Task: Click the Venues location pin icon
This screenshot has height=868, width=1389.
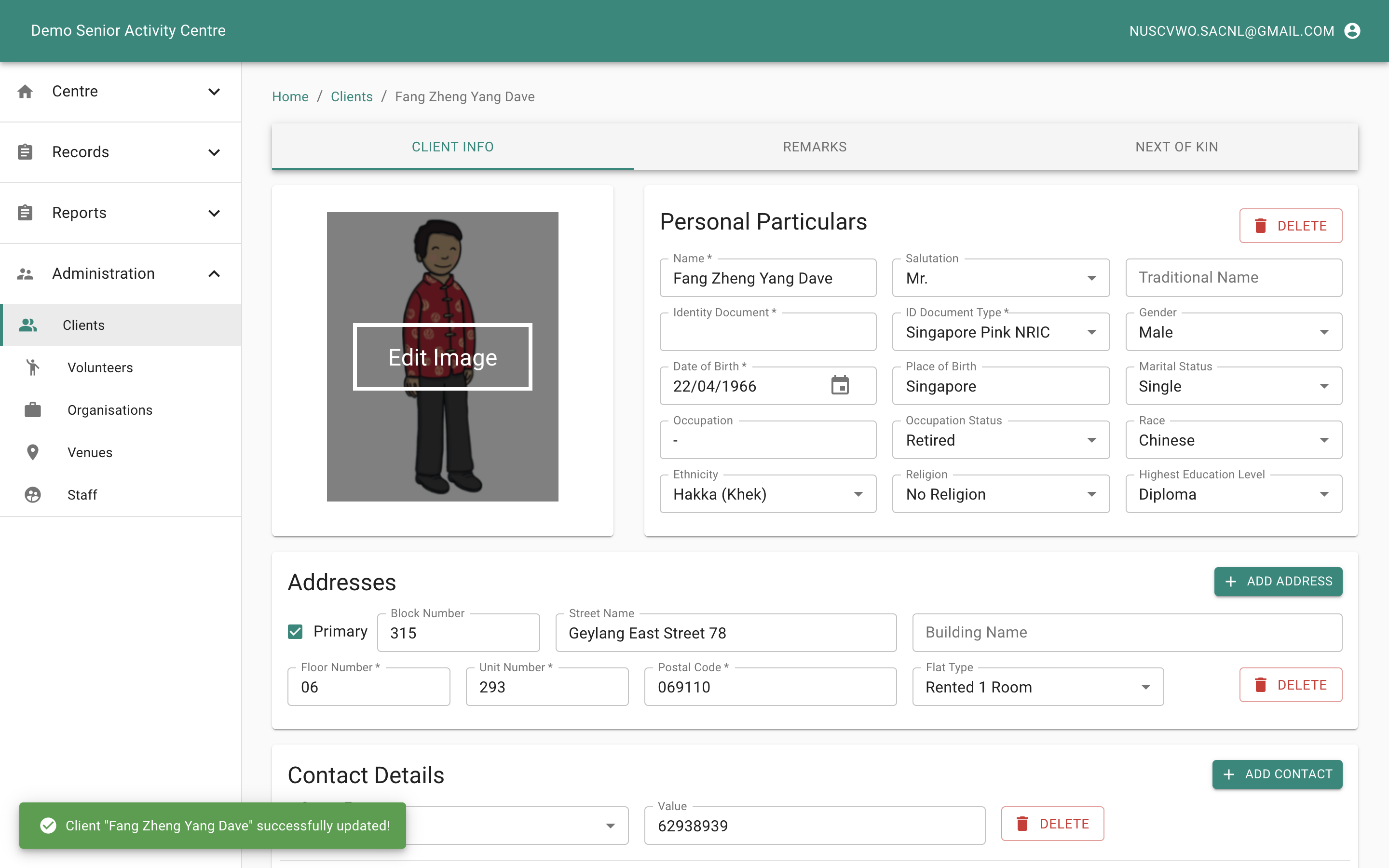Action: tap(33, 452)
